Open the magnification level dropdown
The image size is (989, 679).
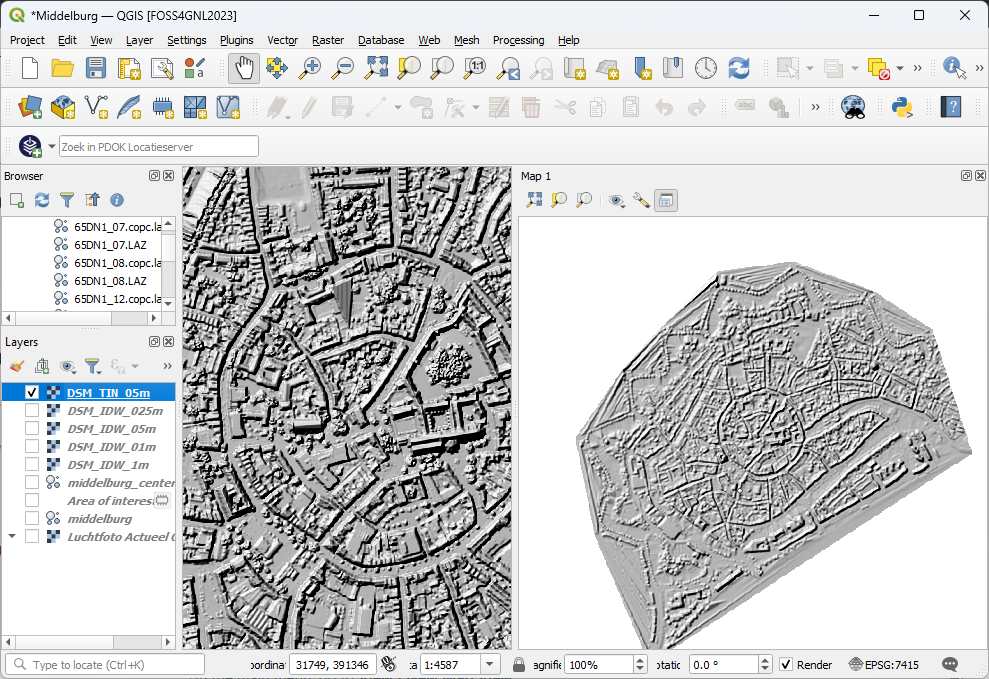point(641,664)
